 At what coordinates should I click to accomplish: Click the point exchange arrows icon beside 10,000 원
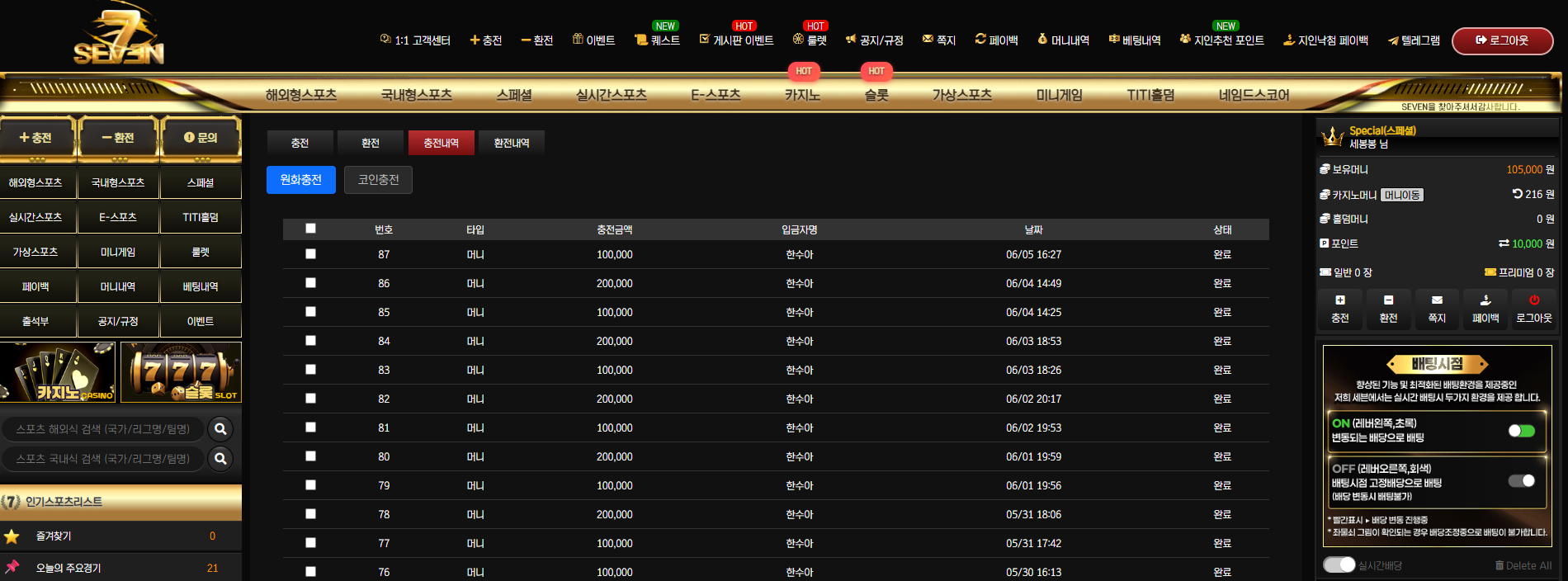1504,243
